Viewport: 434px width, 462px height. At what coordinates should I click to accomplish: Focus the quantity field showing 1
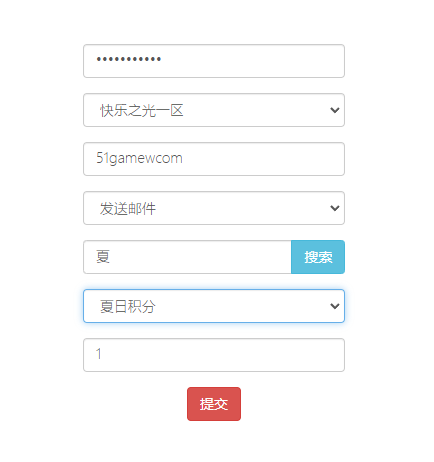[214, 355]
